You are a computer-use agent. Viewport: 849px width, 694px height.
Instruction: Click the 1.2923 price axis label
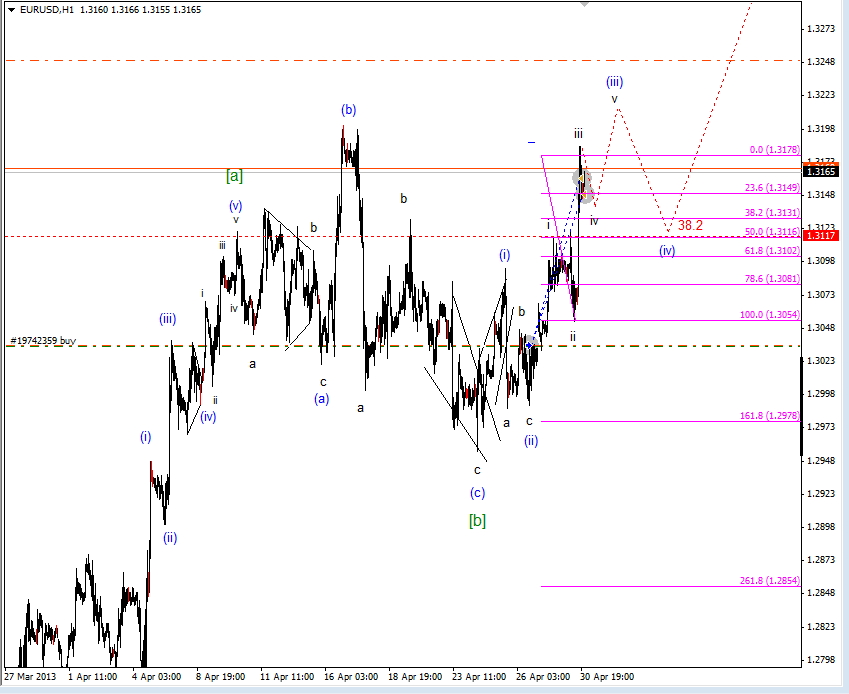(821, 494)
